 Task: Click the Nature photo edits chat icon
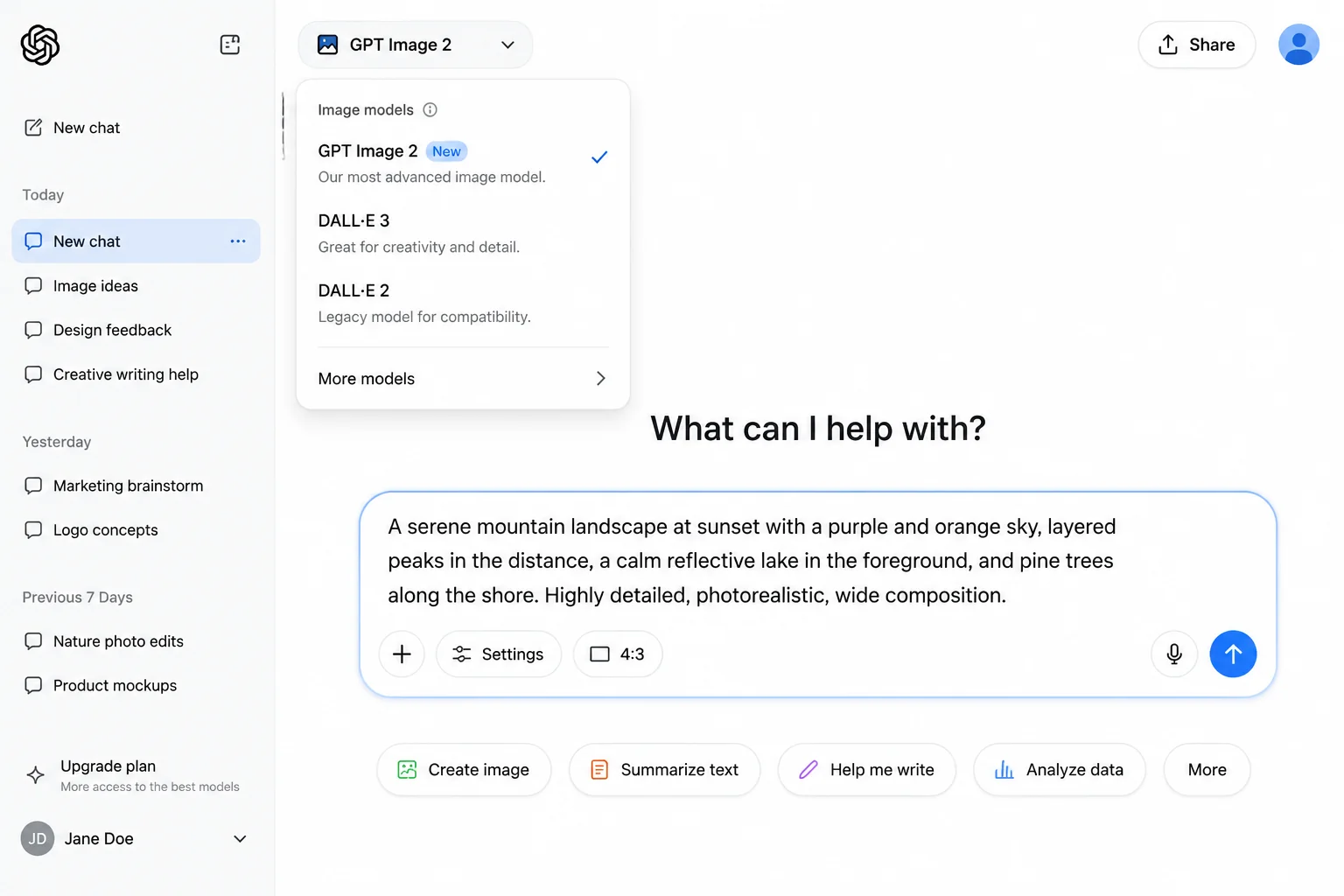point(33,641)
